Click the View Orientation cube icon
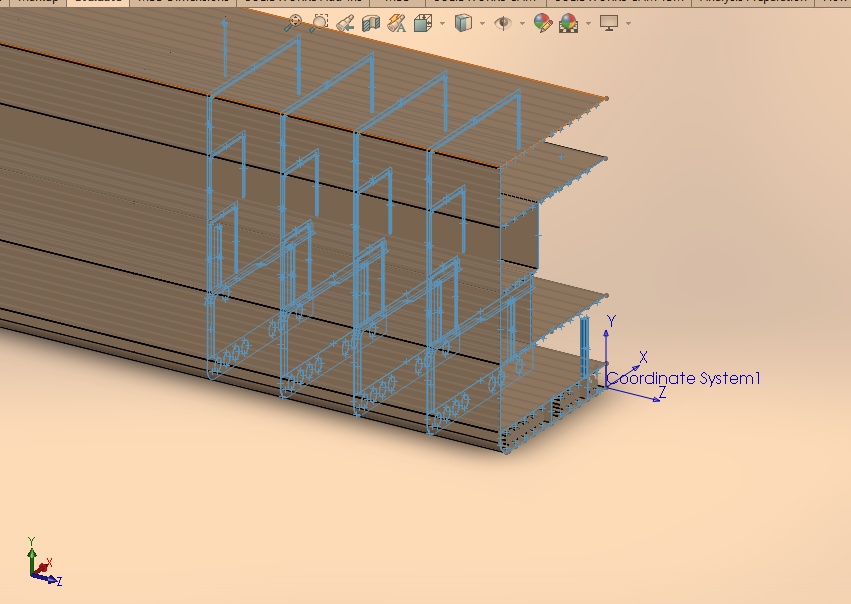This screenshot has height=604, width=851. click(x=423, y=23)
